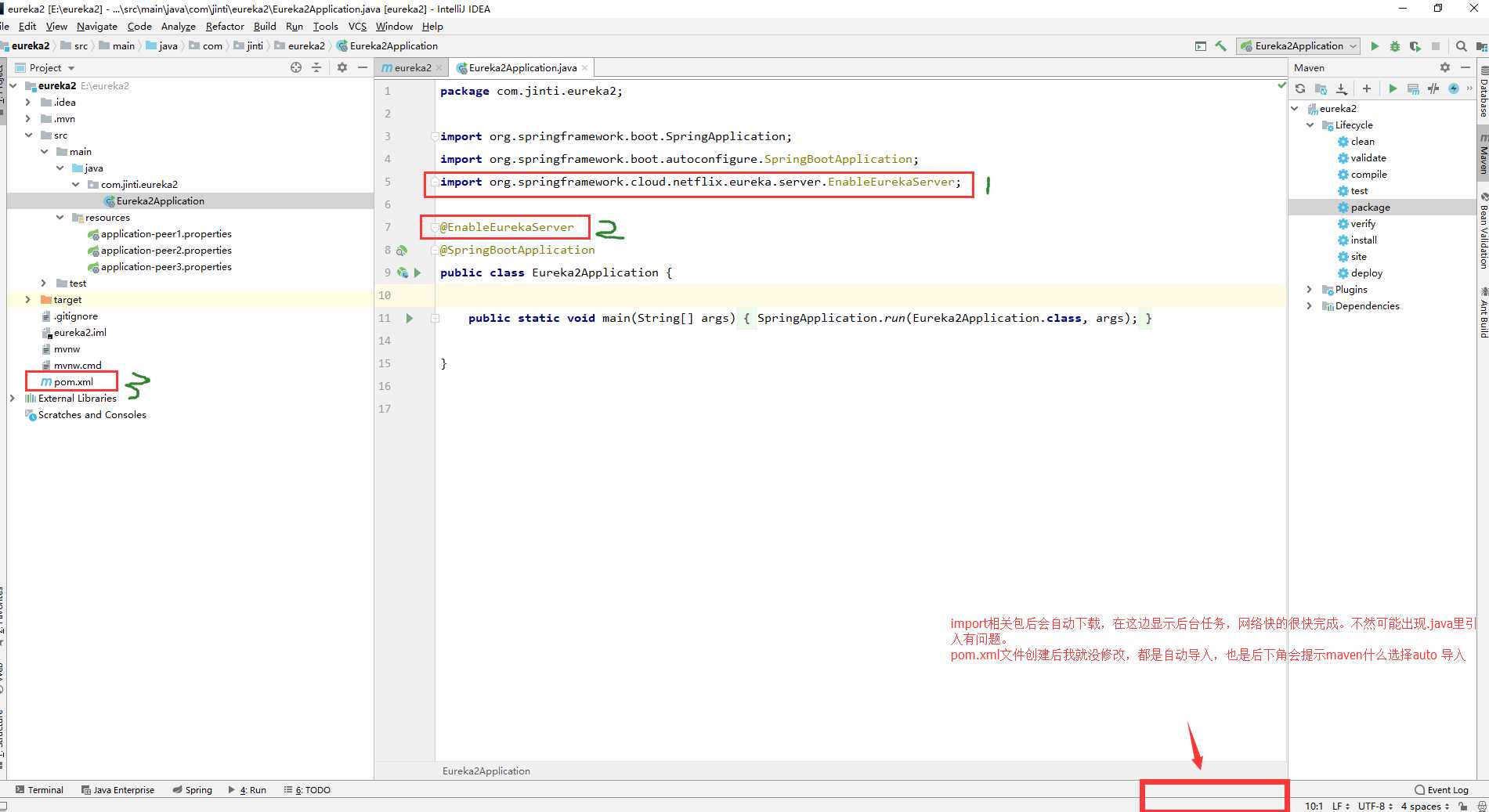Image resolution: width=1489 pixels, height=812 pixels.
Task: Toggle read-only lock icon in the status bar
Action: tap(1462, 806)
